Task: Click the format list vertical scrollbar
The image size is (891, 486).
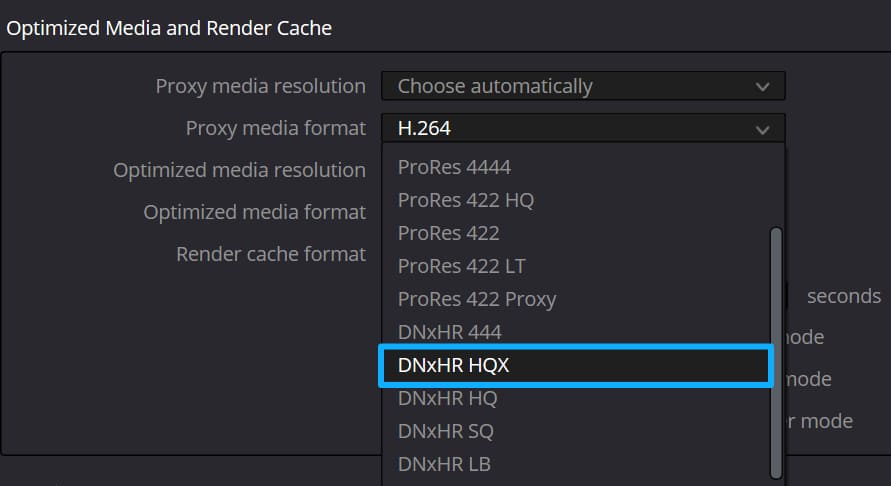Action: pos(776,353)
